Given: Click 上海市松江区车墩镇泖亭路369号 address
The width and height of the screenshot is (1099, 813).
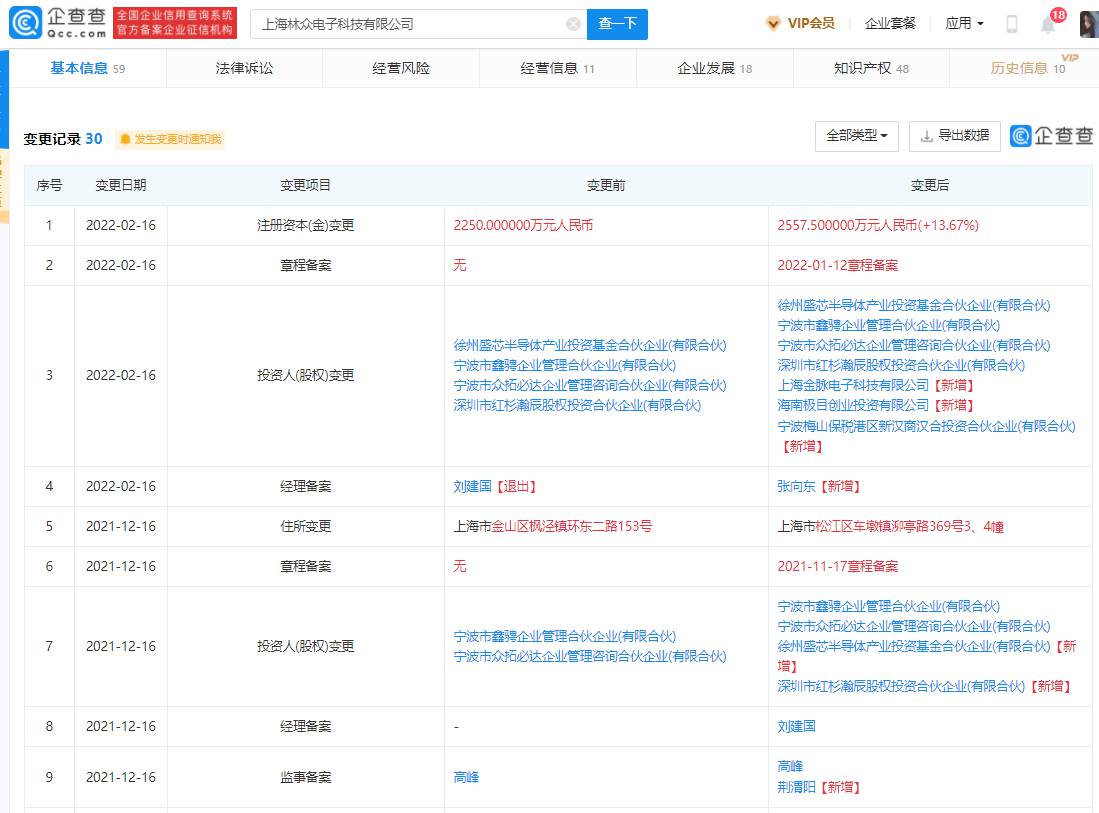Looking at the screenshot, I should [890, 526].
